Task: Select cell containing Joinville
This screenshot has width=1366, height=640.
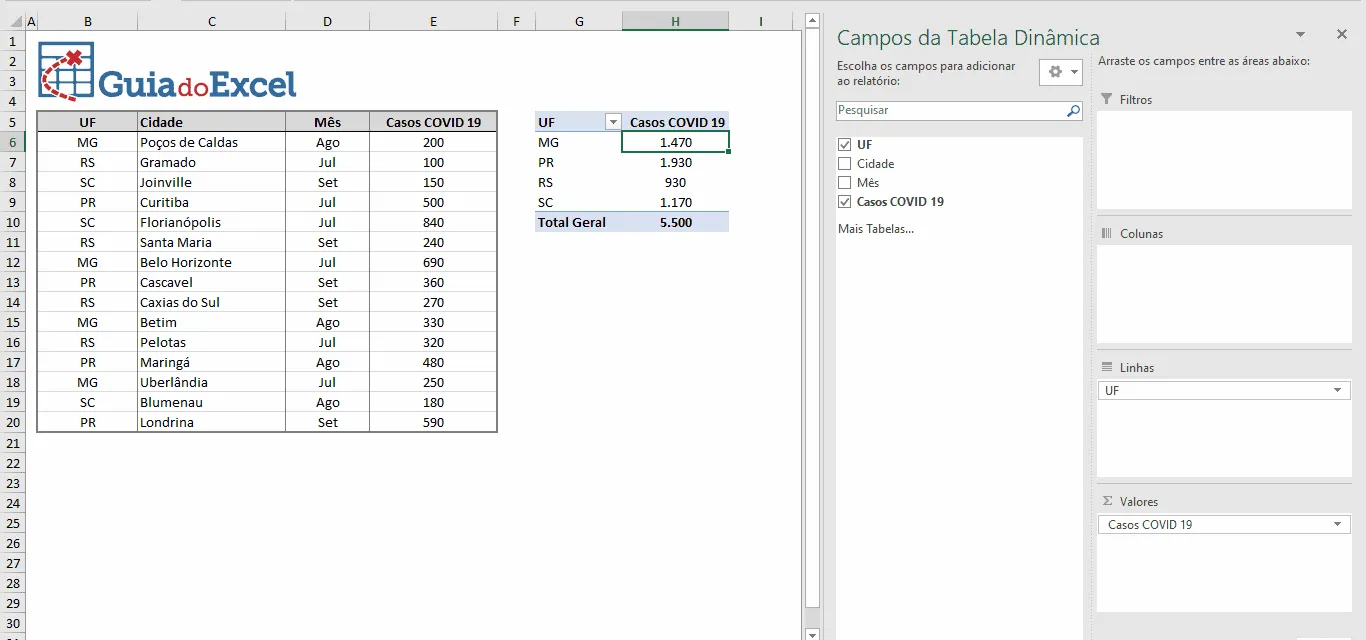Action: pyautogui.click(x=212, y=182)
